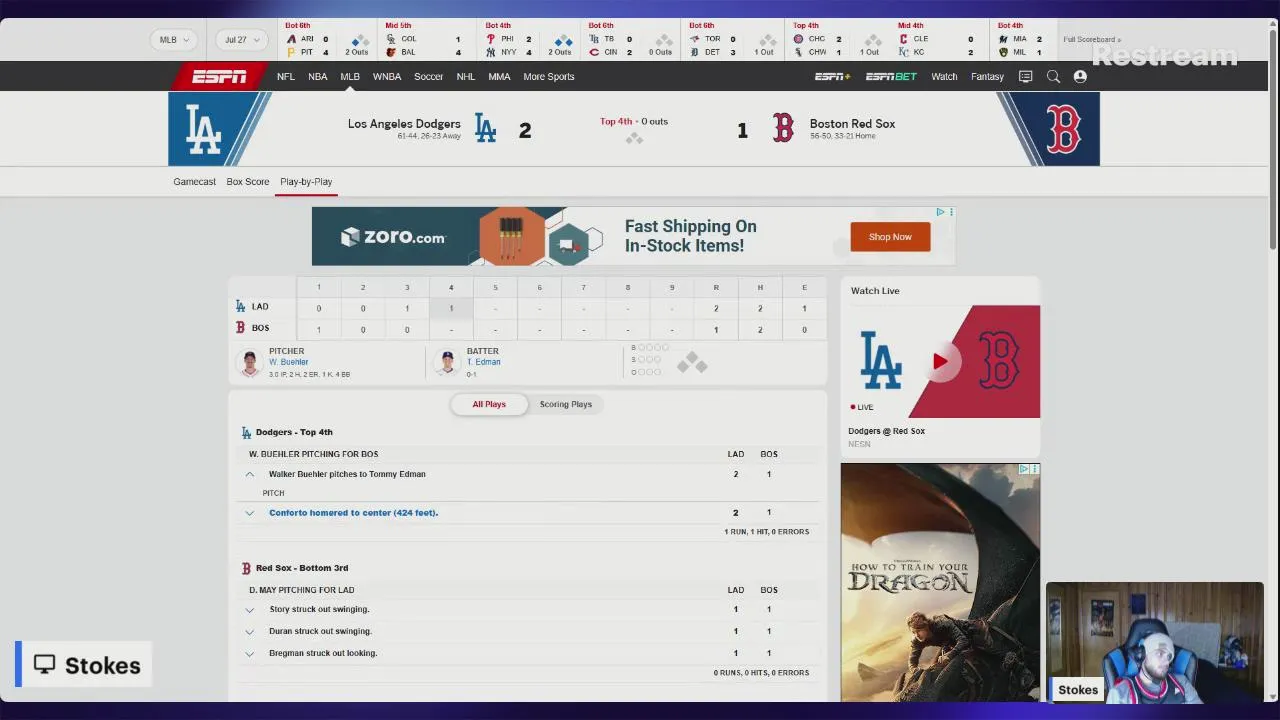Click the Dodgers logo next to score 2
1280x720 pixels.
485,128
